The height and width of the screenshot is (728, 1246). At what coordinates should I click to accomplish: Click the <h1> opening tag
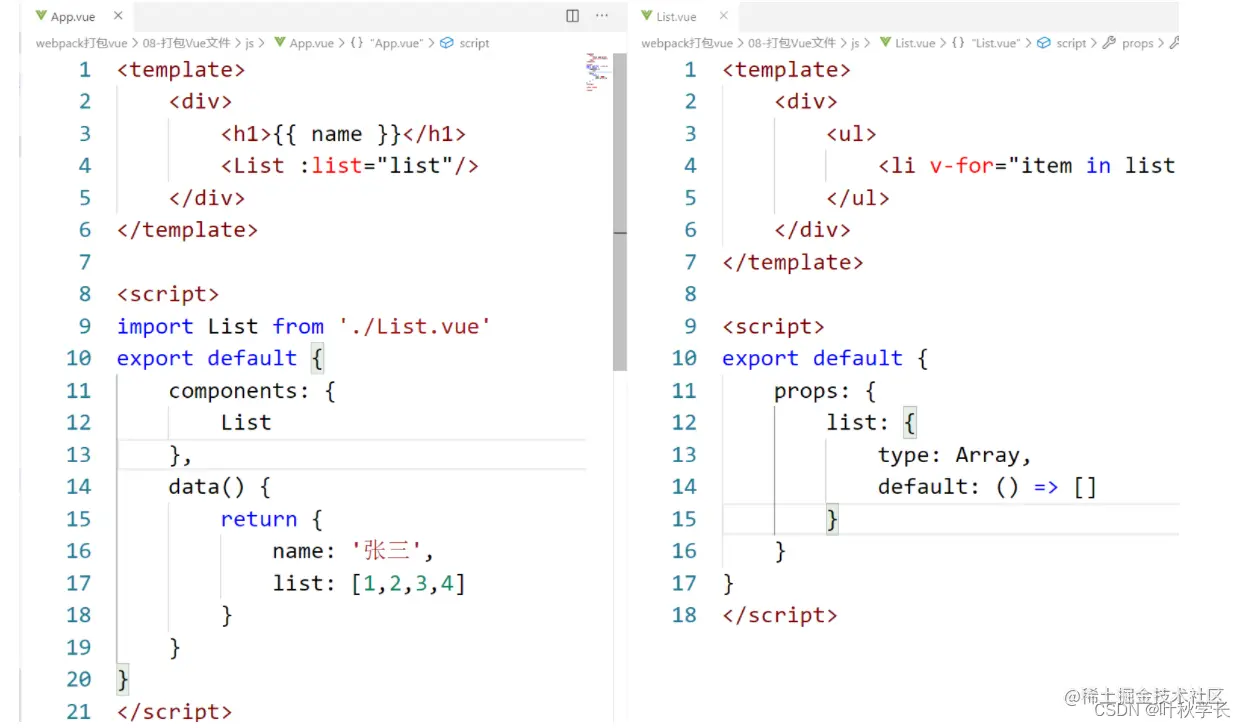click(x=246, y=134)
